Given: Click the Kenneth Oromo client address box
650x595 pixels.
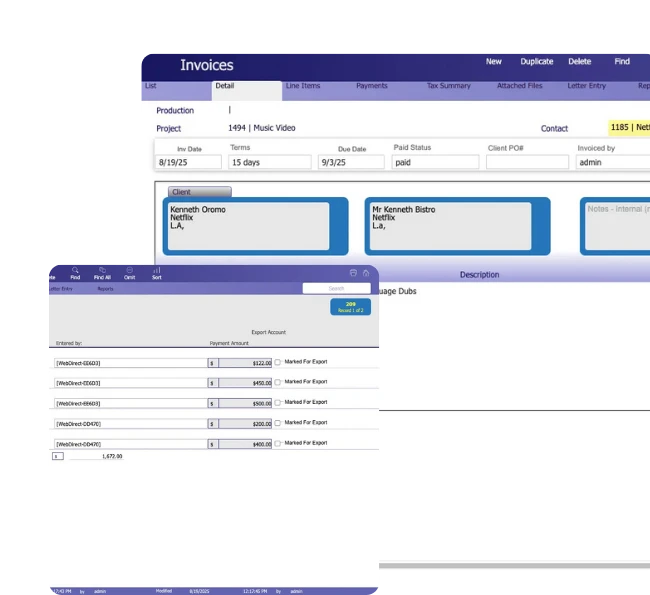Looking at the screenshot, I should [248, 226].
